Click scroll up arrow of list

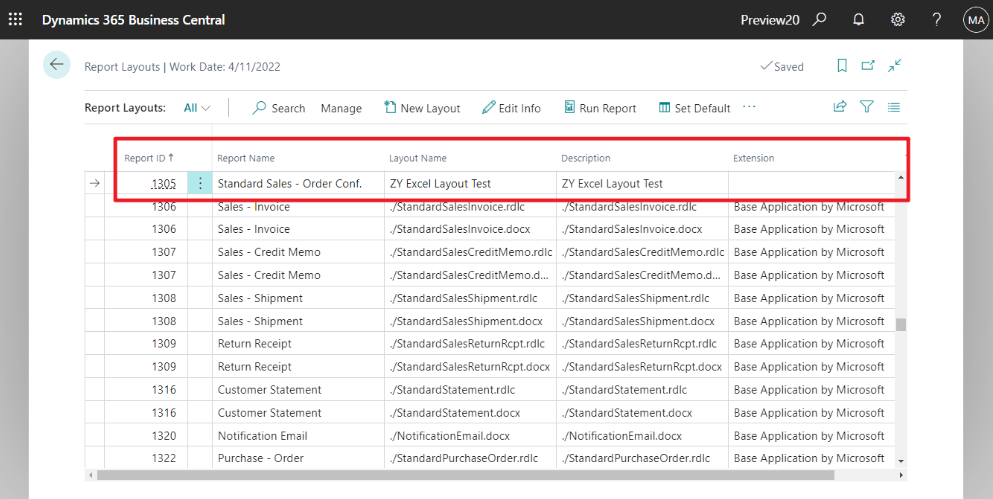click(901, 177)
